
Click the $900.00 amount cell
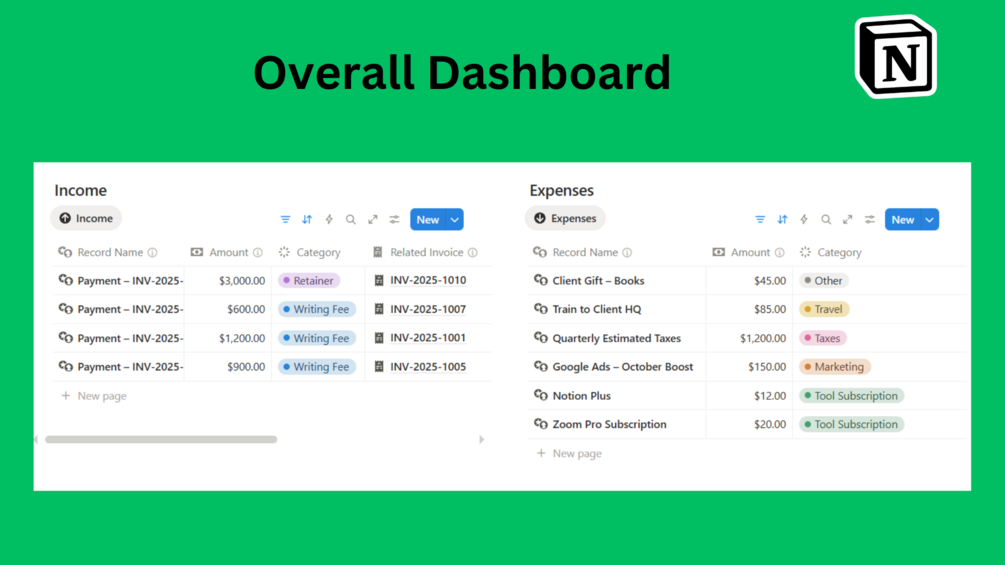point(228,367)
